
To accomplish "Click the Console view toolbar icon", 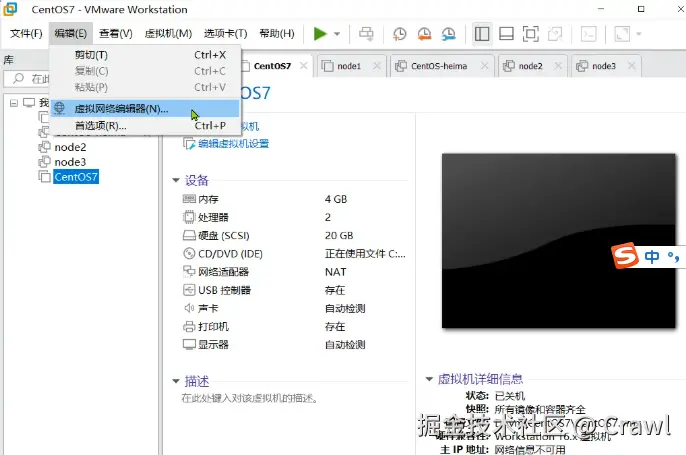I will tap(588, 34).
